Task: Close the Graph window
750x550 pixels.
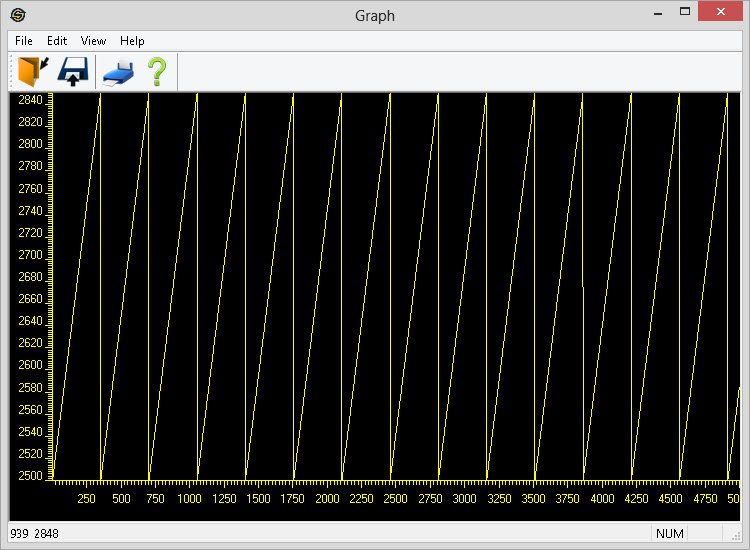Action: point(719,13)
